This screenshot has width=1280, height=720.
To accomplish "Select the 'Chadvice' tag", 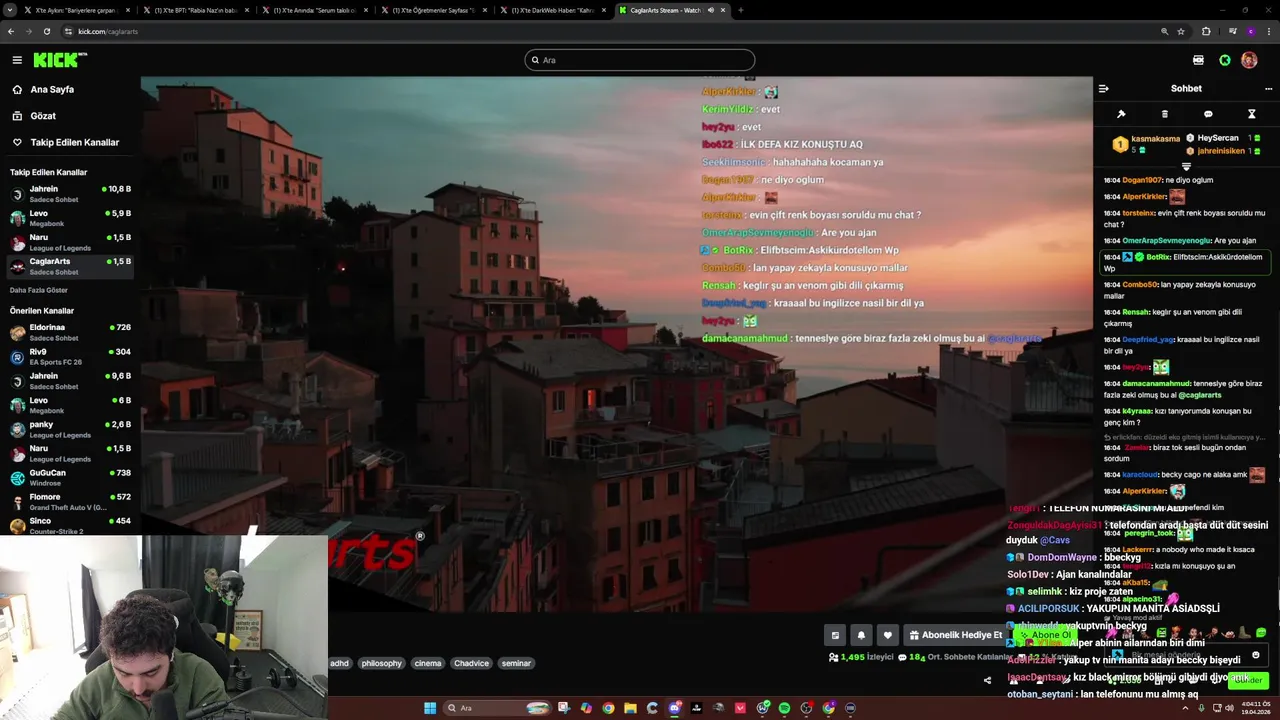I will click(x=471, y=663).
